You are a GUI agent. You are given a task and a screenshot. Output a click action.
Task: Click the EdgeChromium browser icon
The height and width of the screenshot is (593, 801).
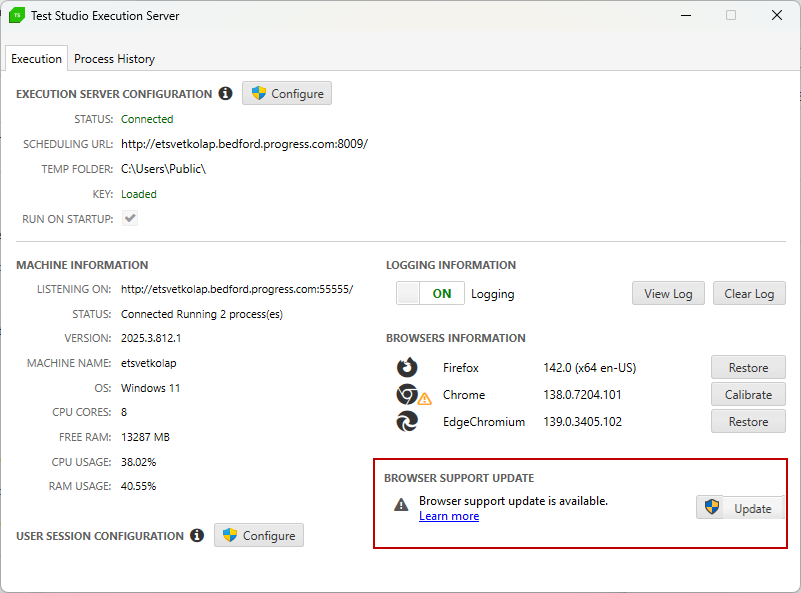[407, 421]
